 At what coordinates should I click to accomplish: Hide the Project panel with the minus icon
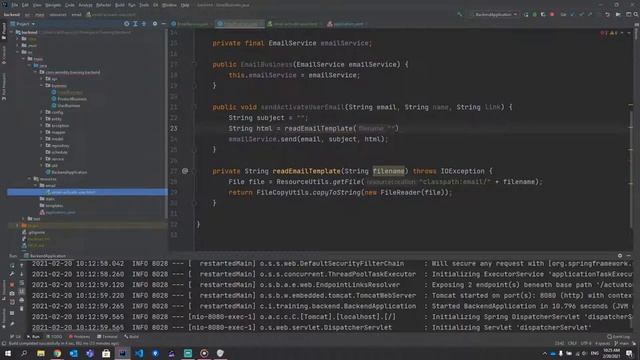tap(163, 24)
